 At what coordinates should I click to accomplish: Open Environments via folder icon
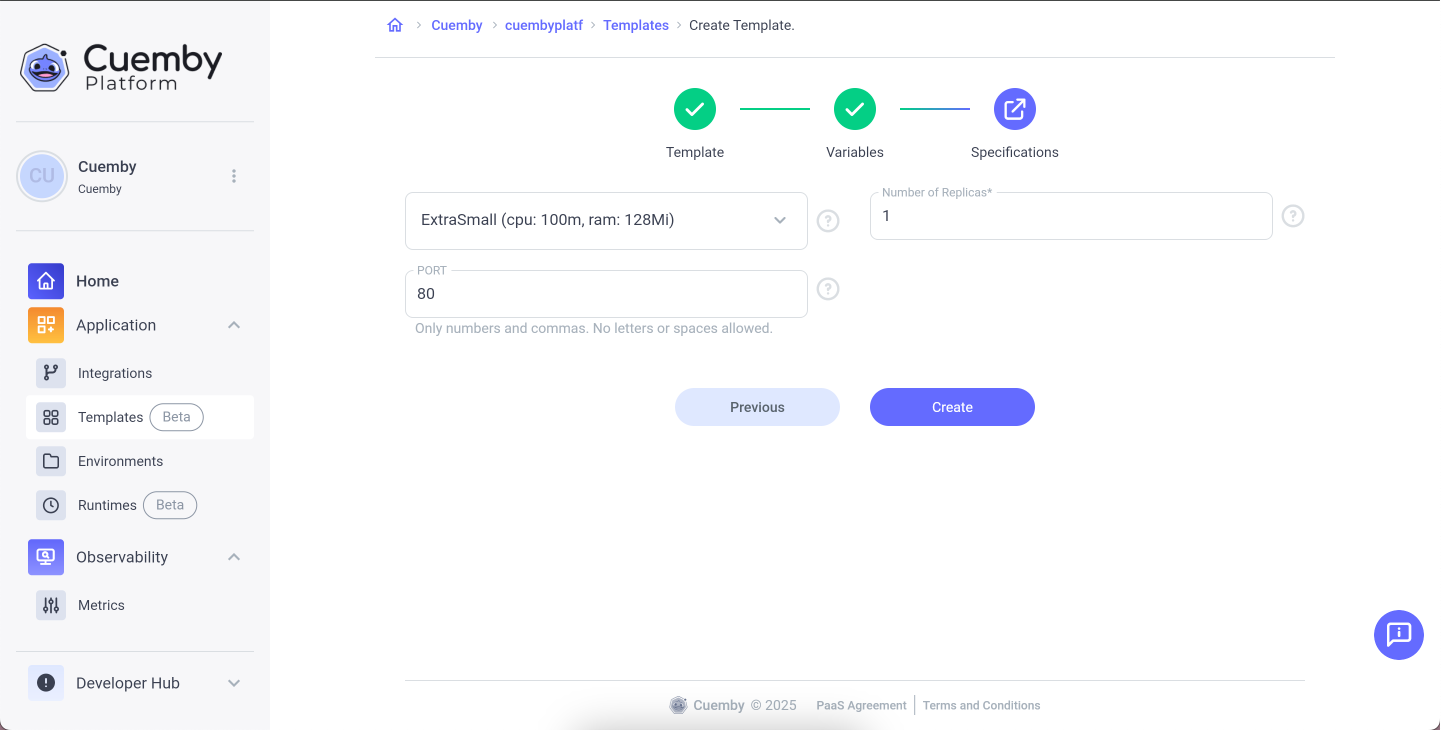pyautogui.click(x=50, y=461)
